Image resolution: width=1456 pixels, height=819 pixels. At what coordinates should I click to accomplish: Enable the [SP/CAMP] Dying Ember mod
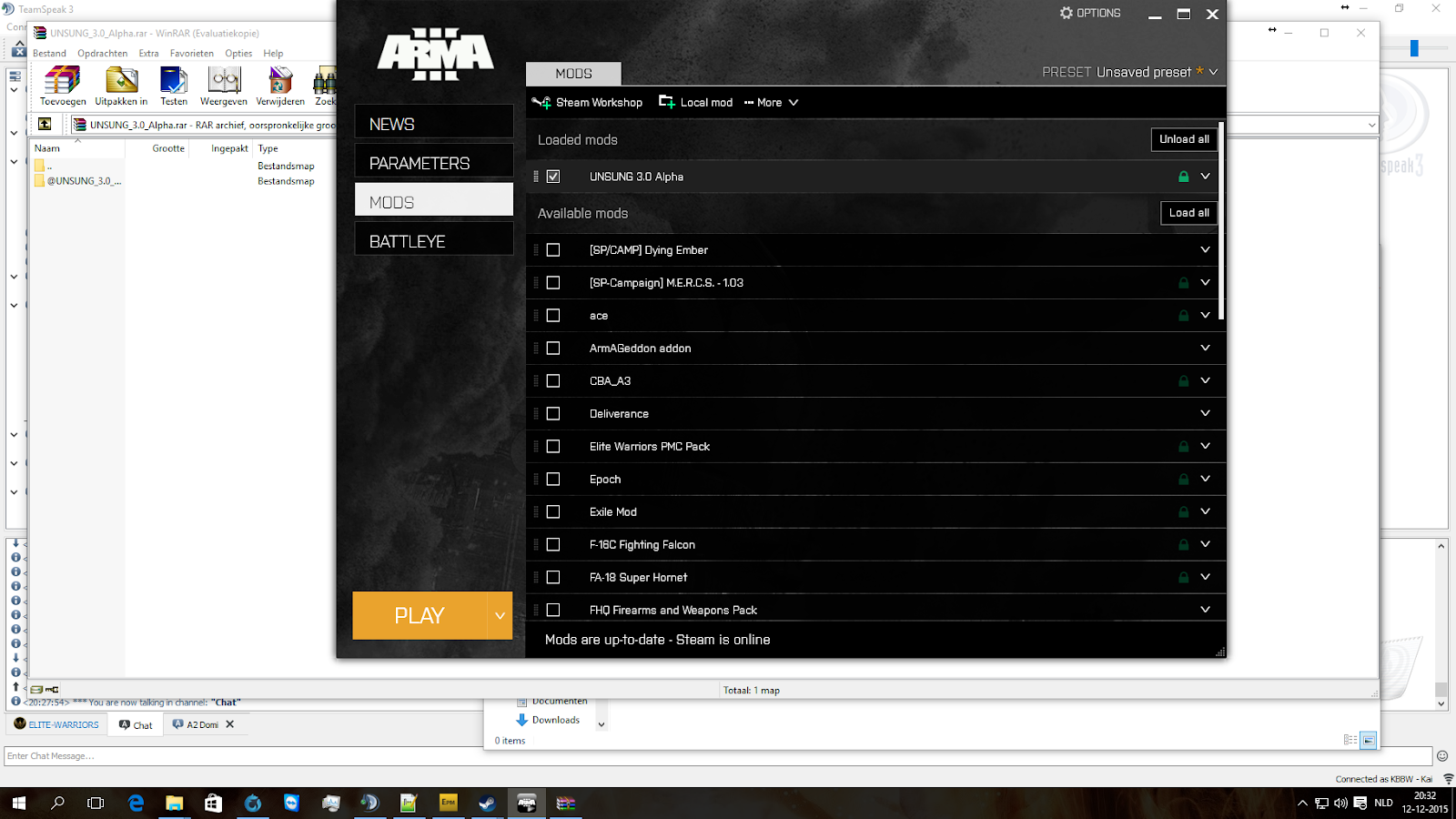pyautogui.click(x=553, y=250)
